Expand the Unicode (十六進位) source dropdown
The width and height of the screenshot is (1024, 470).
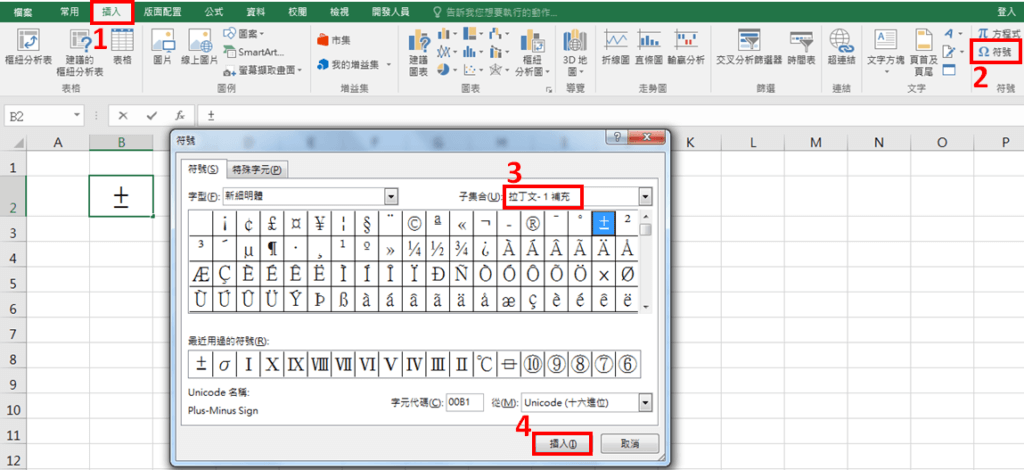coord(645,402)
